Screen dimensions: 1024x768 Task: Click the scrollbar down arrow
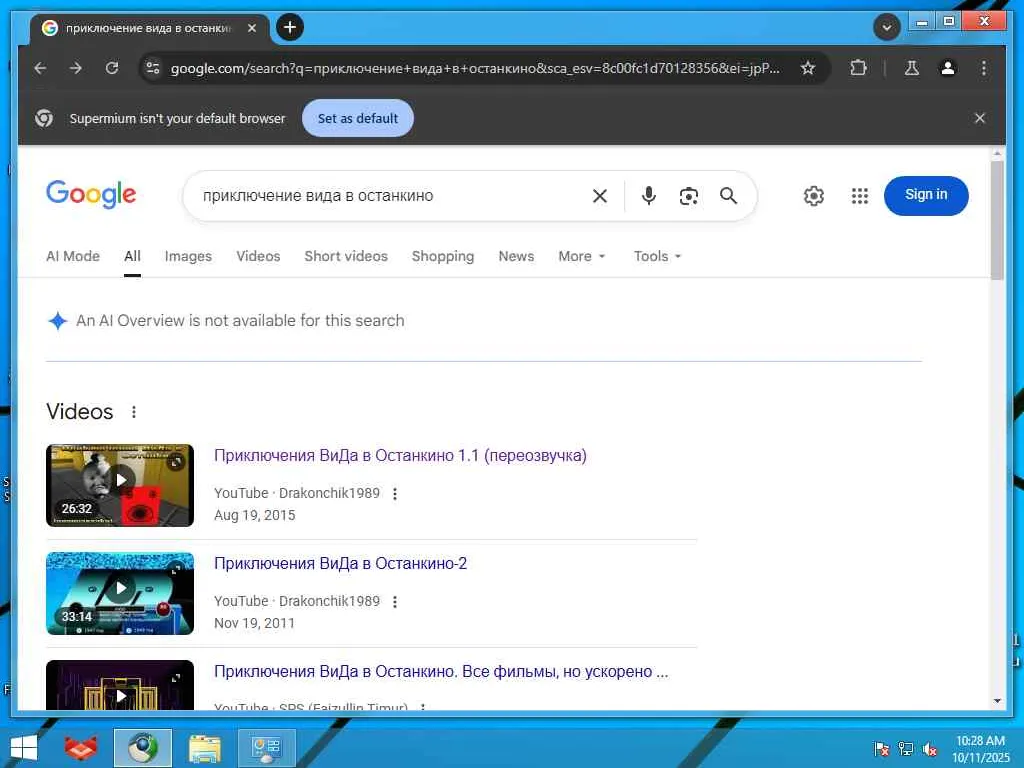(x=997, y=701)
